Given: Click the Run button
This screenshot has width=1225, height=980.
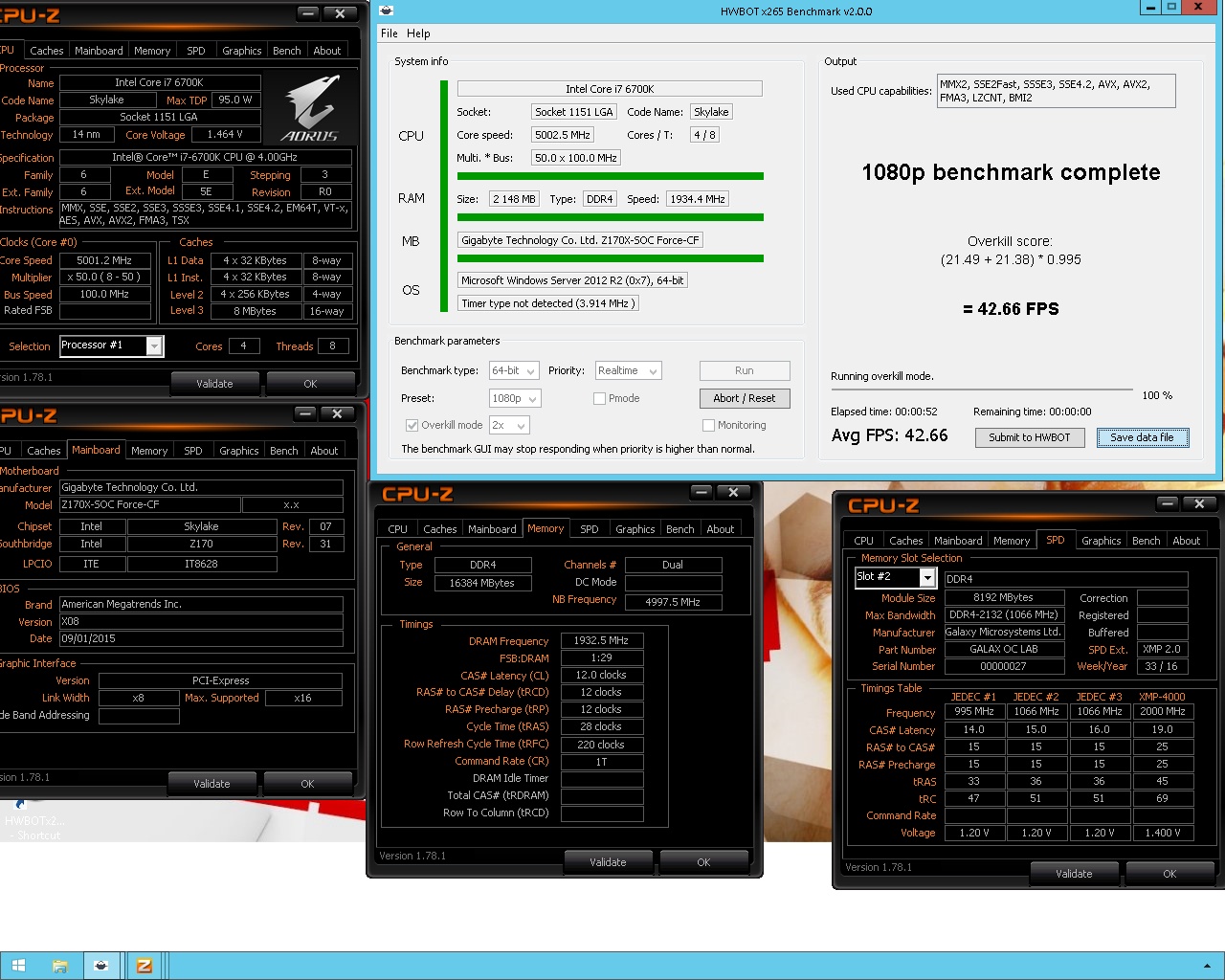Looking at the screenshot, I should (745, 370).
